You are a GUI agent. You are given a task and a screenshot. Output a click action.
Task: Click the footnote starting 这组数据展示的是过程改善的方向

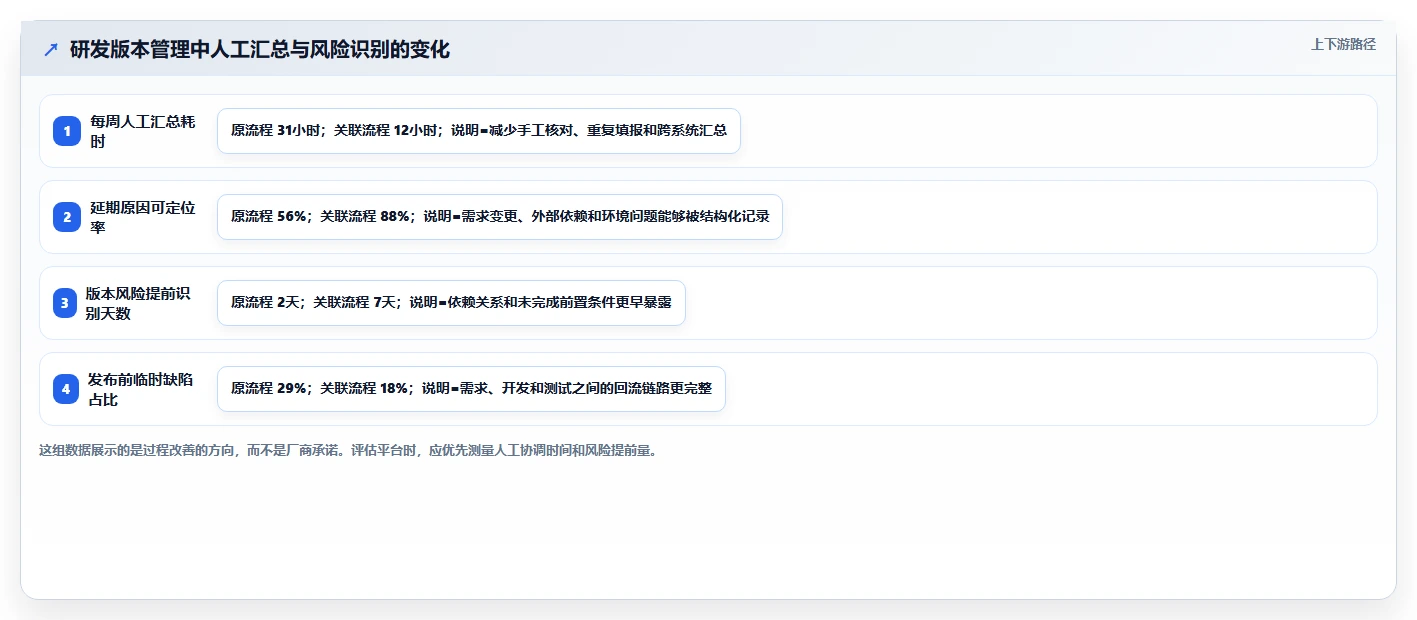point(349,451)
